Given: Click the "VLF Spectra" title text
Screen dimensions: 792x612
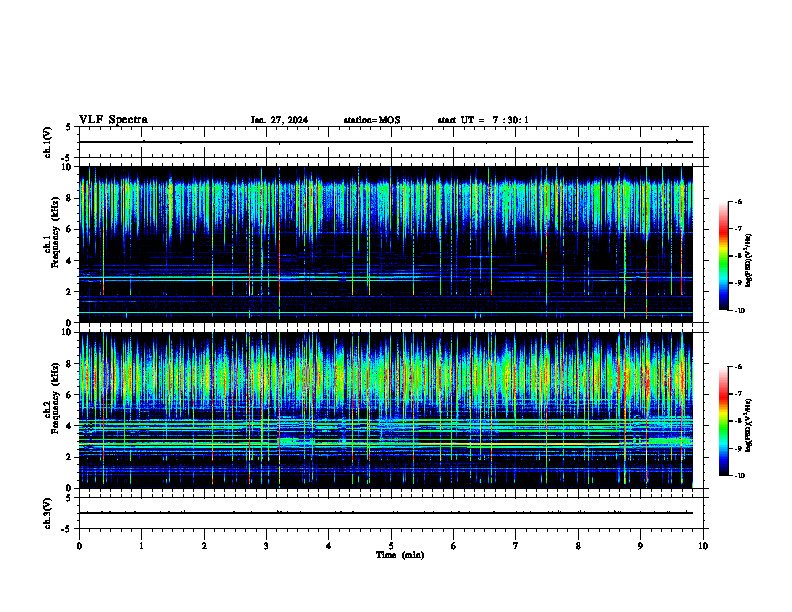Looking at the screenshot, I should coord(113,120).
